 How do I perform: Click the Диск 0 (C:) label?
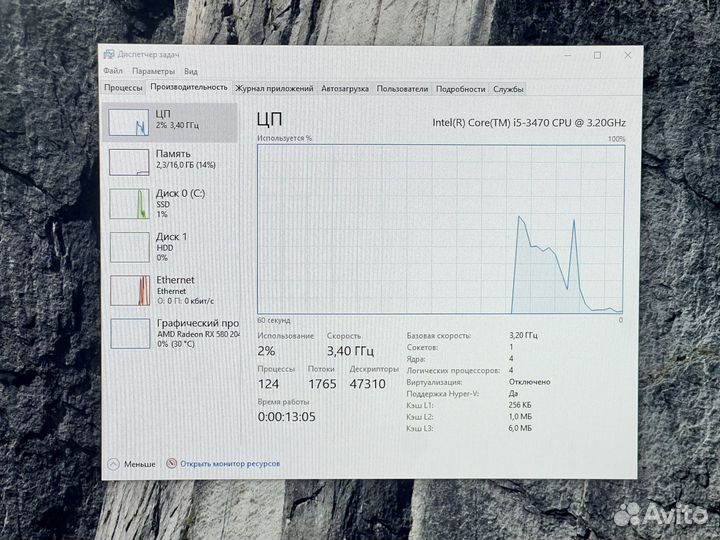click(x=180, y=193)
